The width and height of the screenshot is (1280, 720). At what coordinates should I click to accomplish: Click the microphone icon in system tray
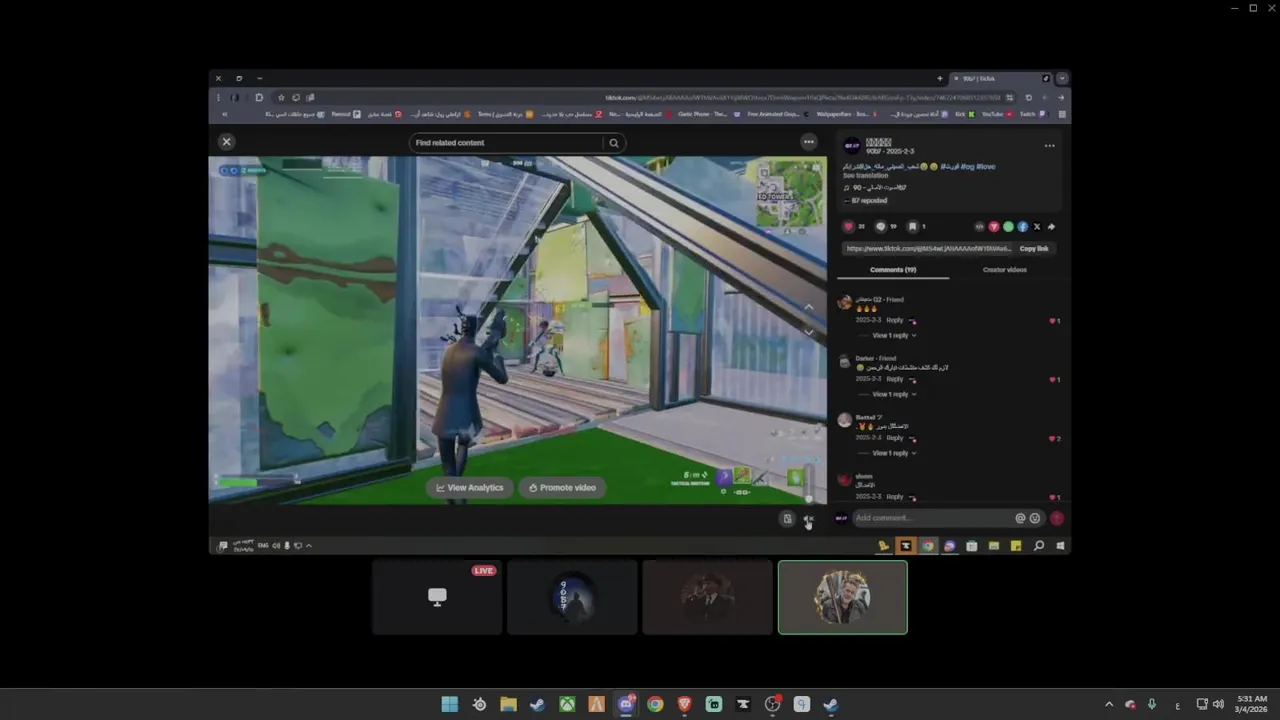click(x=1152, y=704)
